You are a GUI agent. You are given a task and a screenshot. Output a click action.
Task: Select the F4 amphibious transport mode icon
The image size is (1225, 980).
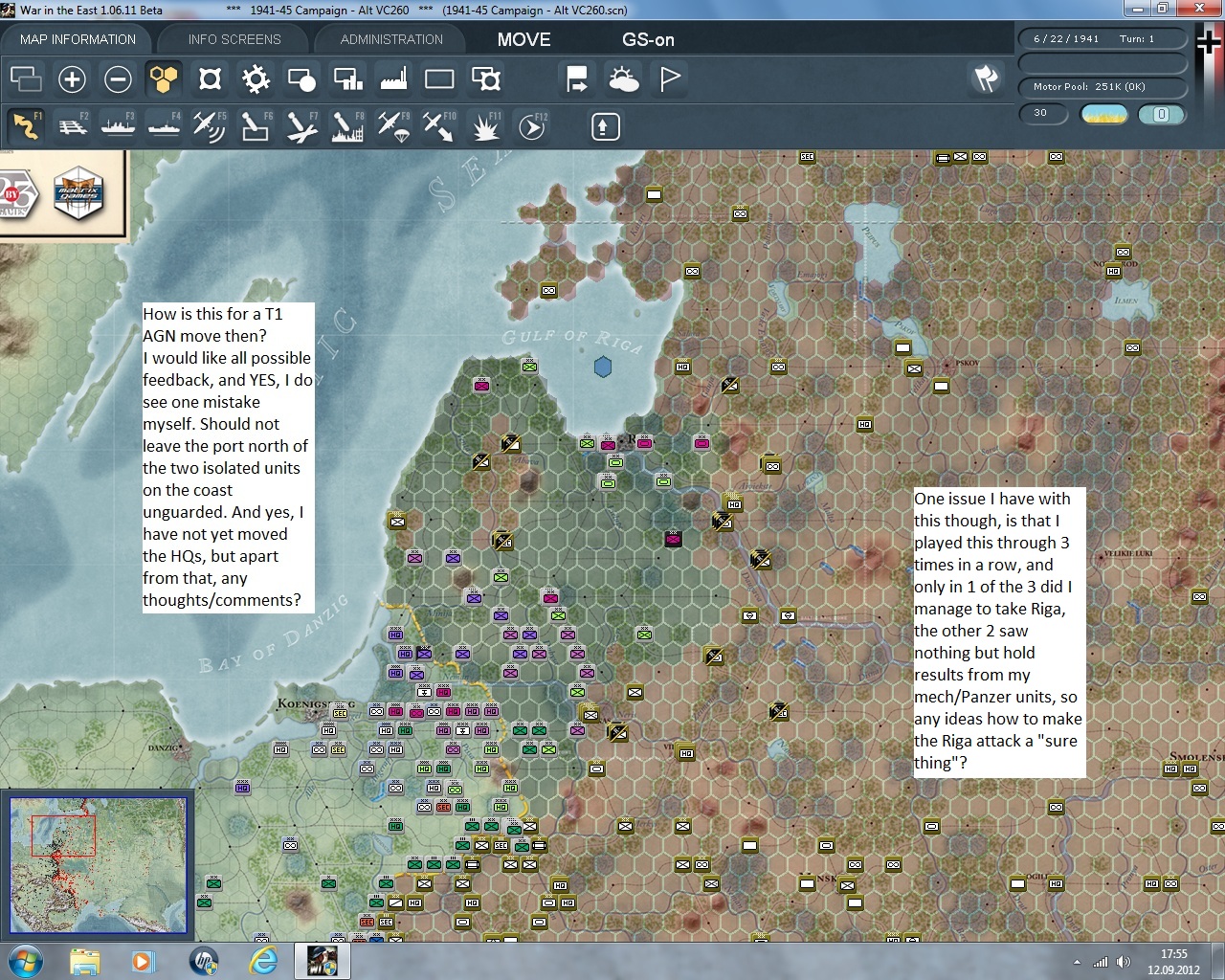click(164, 125)
